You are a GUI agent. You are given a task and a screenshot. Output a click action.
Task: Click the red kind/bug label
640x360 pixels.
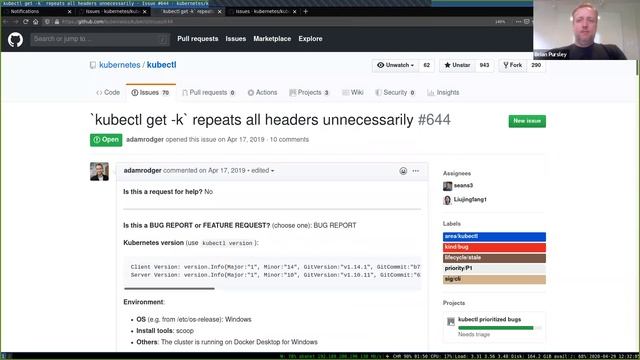pyautogui.click(x=494, y=247)
